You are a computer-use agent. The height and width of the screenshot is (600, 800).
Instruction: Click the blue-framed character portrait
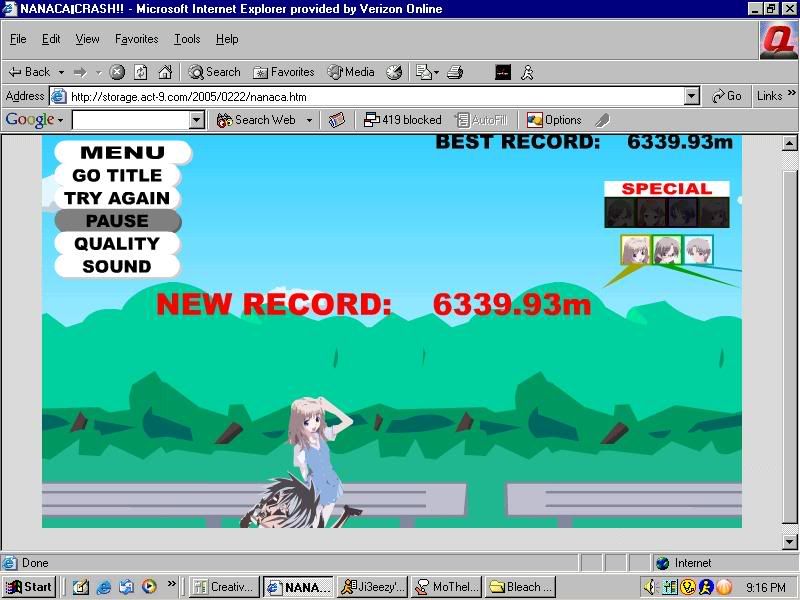[x=697, y=250]
